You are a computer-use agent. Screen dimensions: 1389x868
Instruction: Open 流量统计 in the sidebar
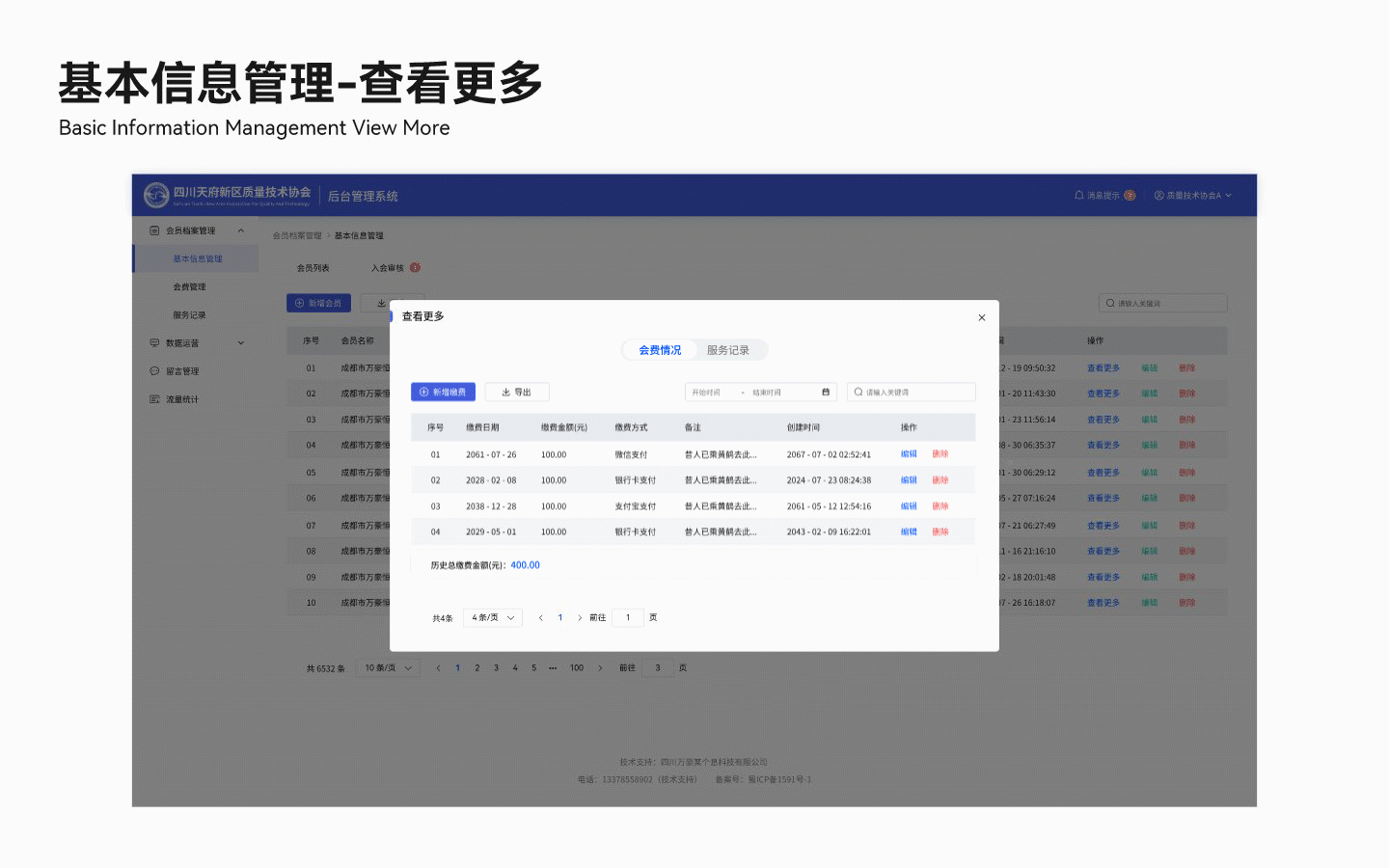[x=182, y=399]
